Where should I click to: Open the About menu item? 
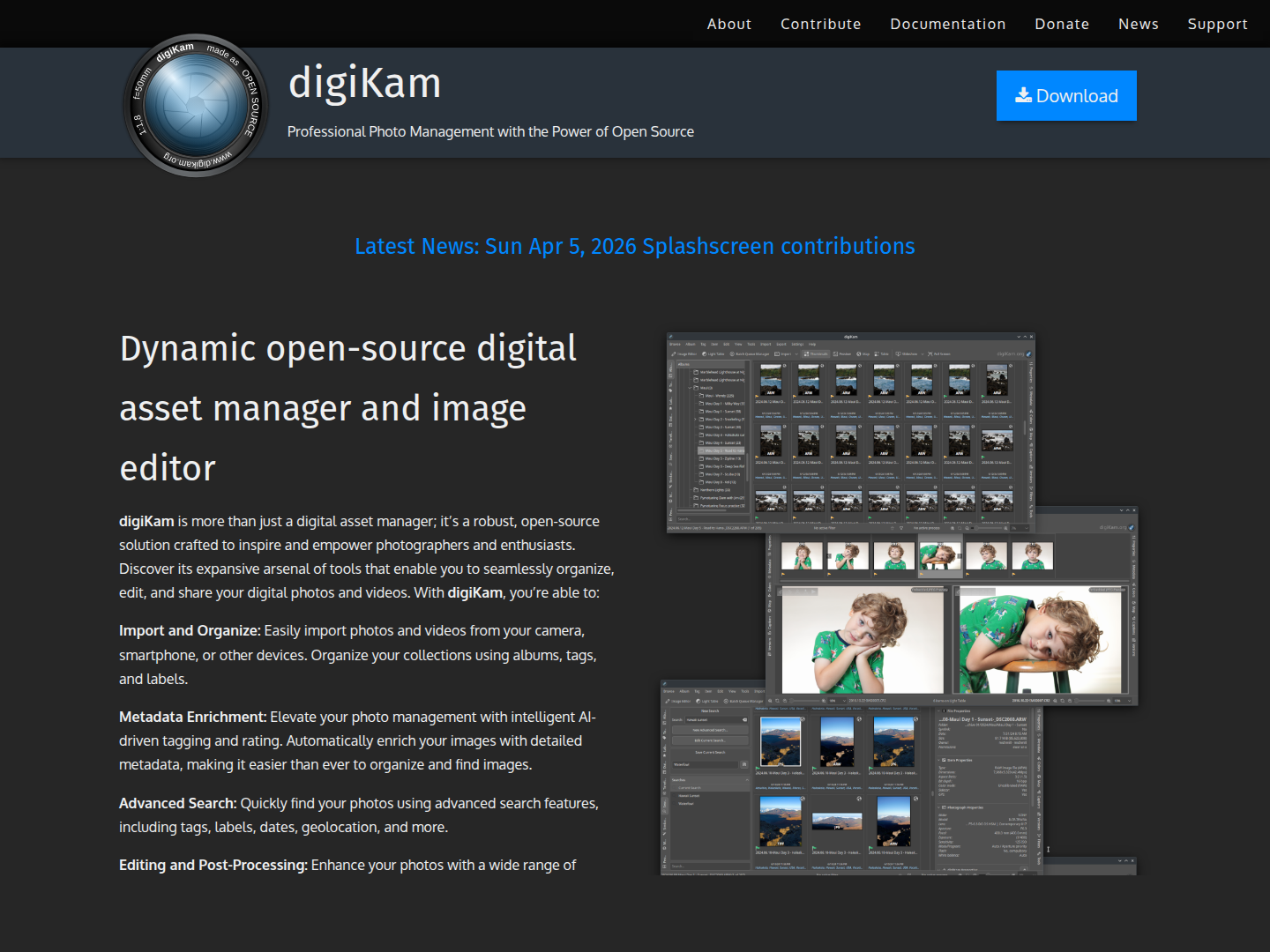click(x=728, y=24)
